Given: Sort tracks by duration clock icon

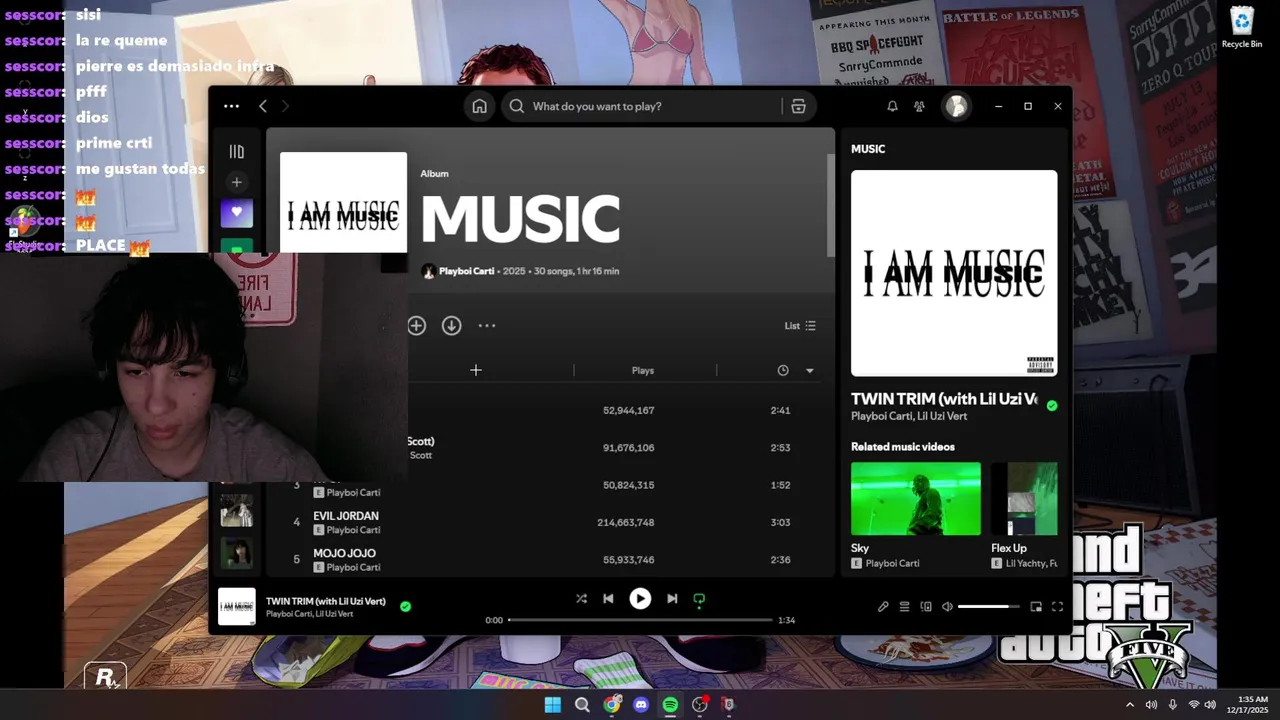Looking at the screenshot, I should click(783, 370).
